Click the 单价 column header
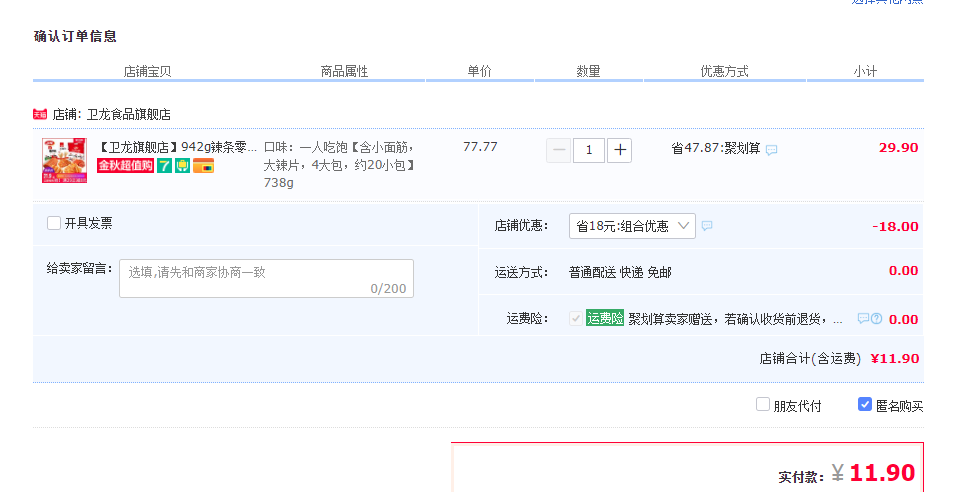Viewport: 956px width, 492px height. pyautogui.click(x=479, y=71)
